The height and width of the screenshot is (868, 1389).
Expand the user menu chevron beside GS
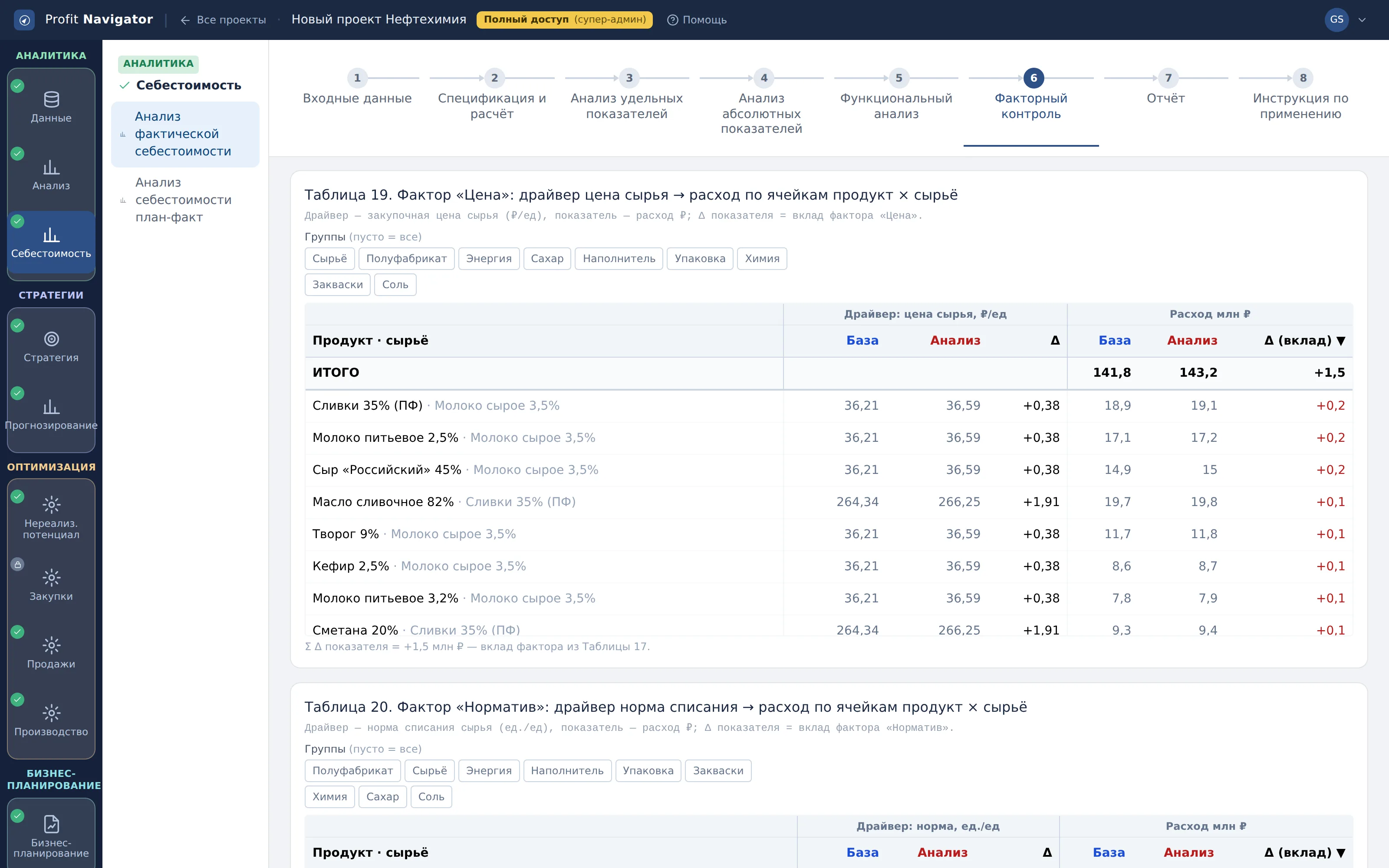pyautogui.click(x=1362, y=20)
